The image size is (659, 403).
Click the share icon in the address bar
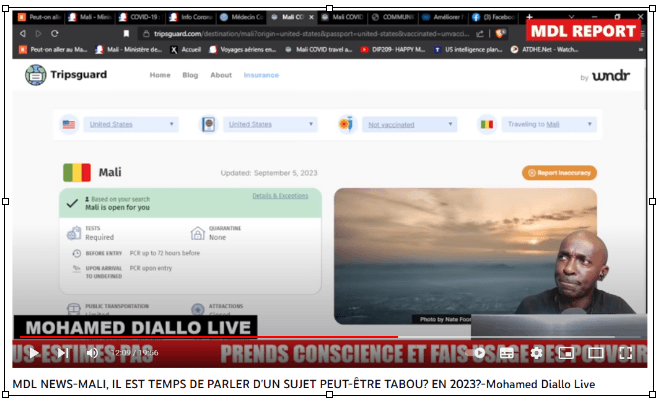(x=480, y=34)
